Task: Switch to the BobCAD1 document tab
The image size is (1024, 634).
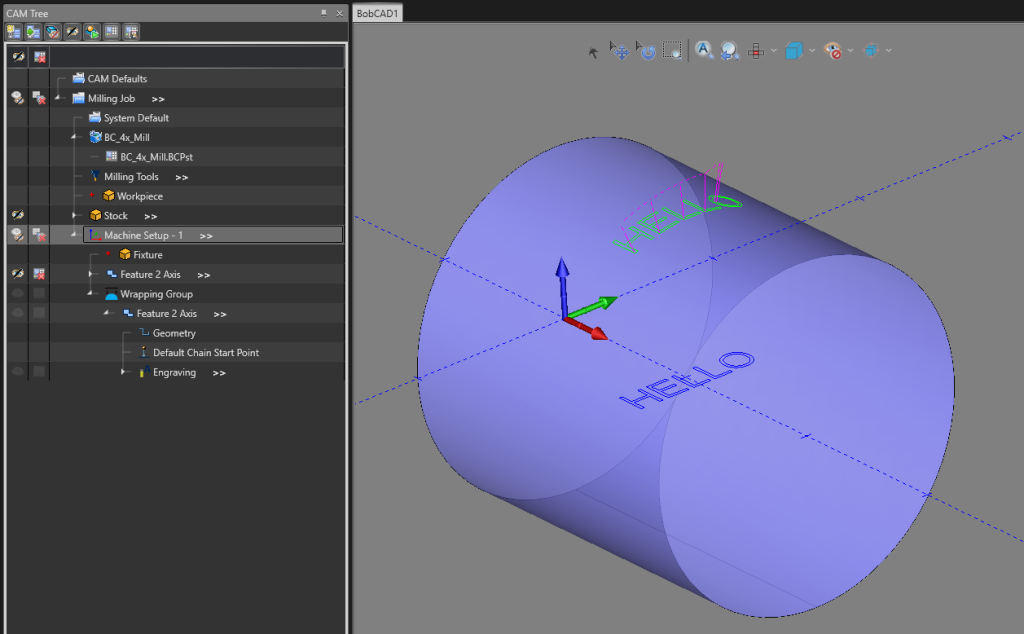Action: [375, 13]
